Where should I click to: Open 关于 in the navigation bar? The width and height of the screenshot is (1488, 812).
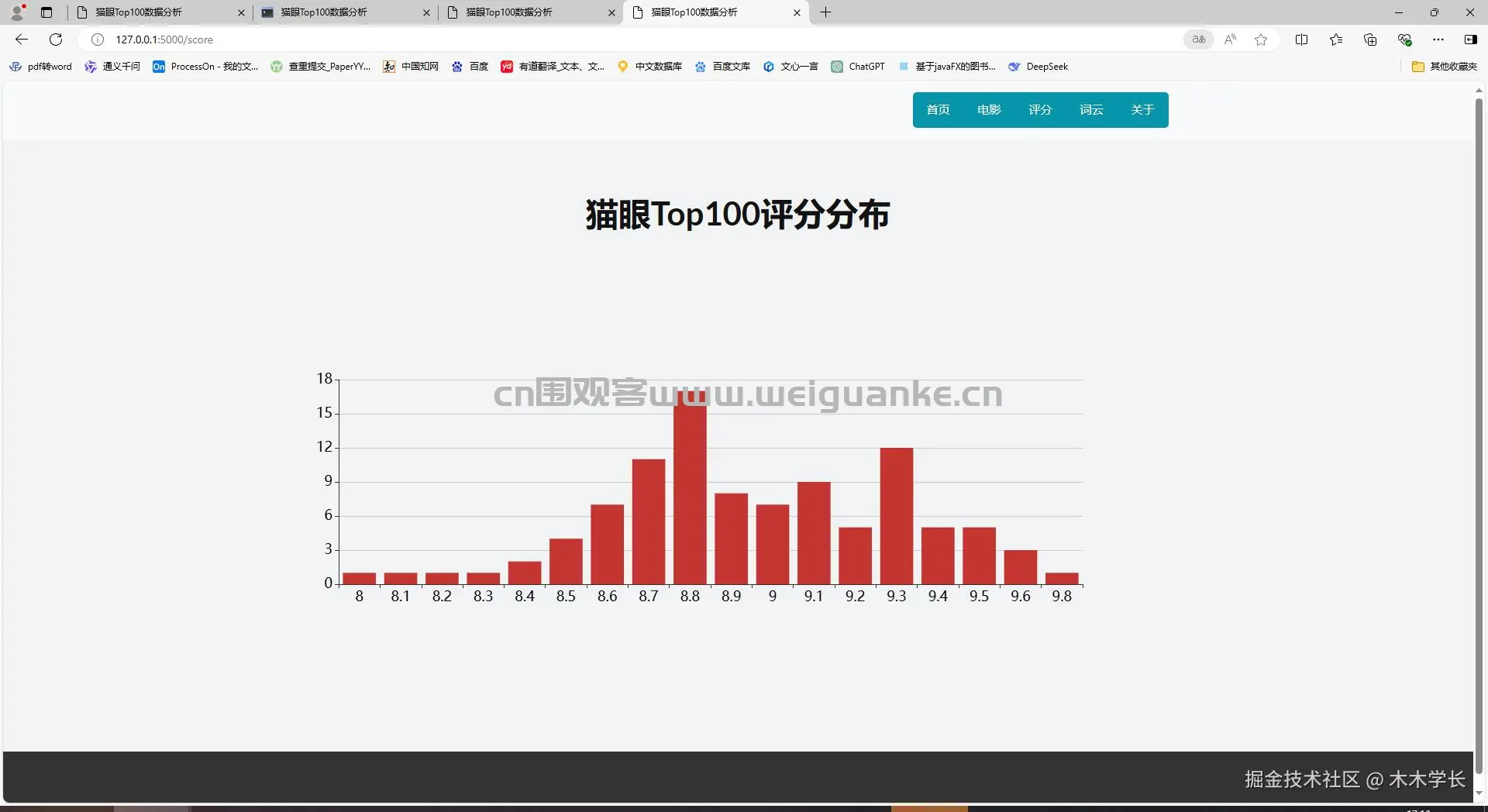(x=1142, y=110)
